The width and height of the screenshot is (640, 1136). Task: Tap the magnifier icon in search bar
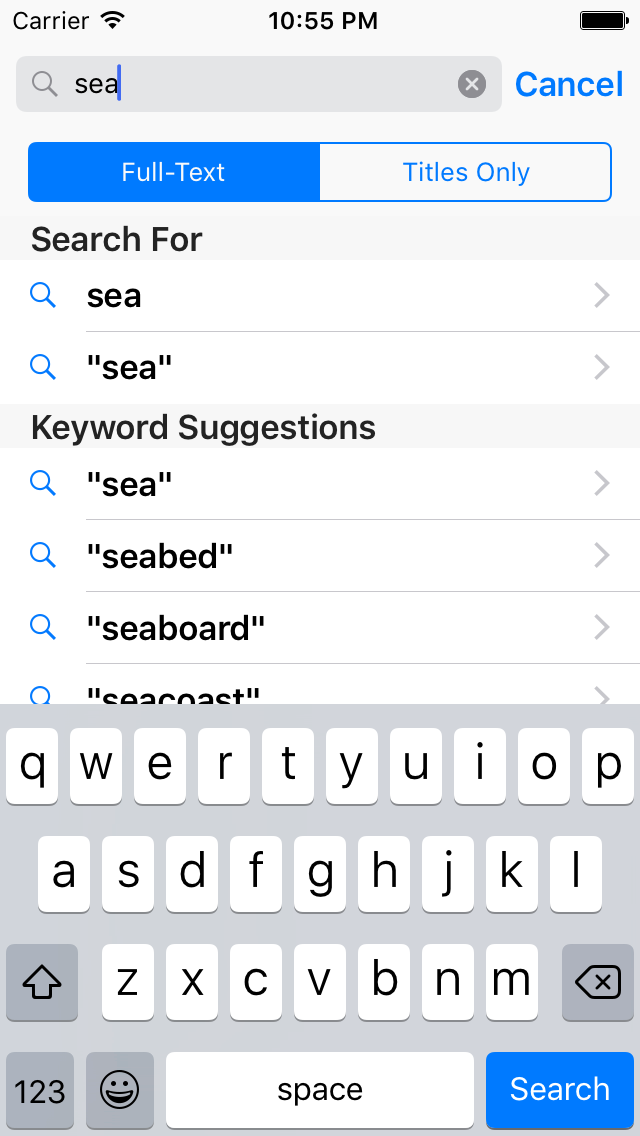[x=45, y=85]
